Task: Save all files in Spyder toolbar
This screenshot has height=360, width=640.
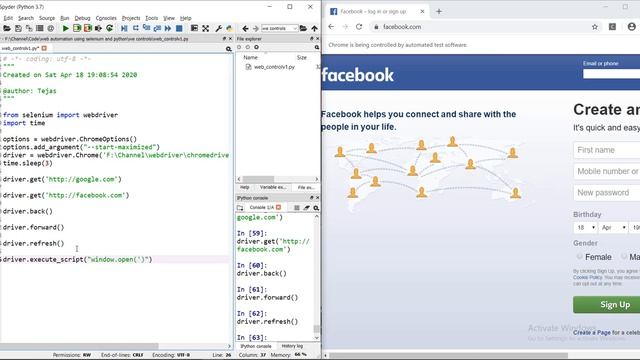Action: (x=29, y=29)
